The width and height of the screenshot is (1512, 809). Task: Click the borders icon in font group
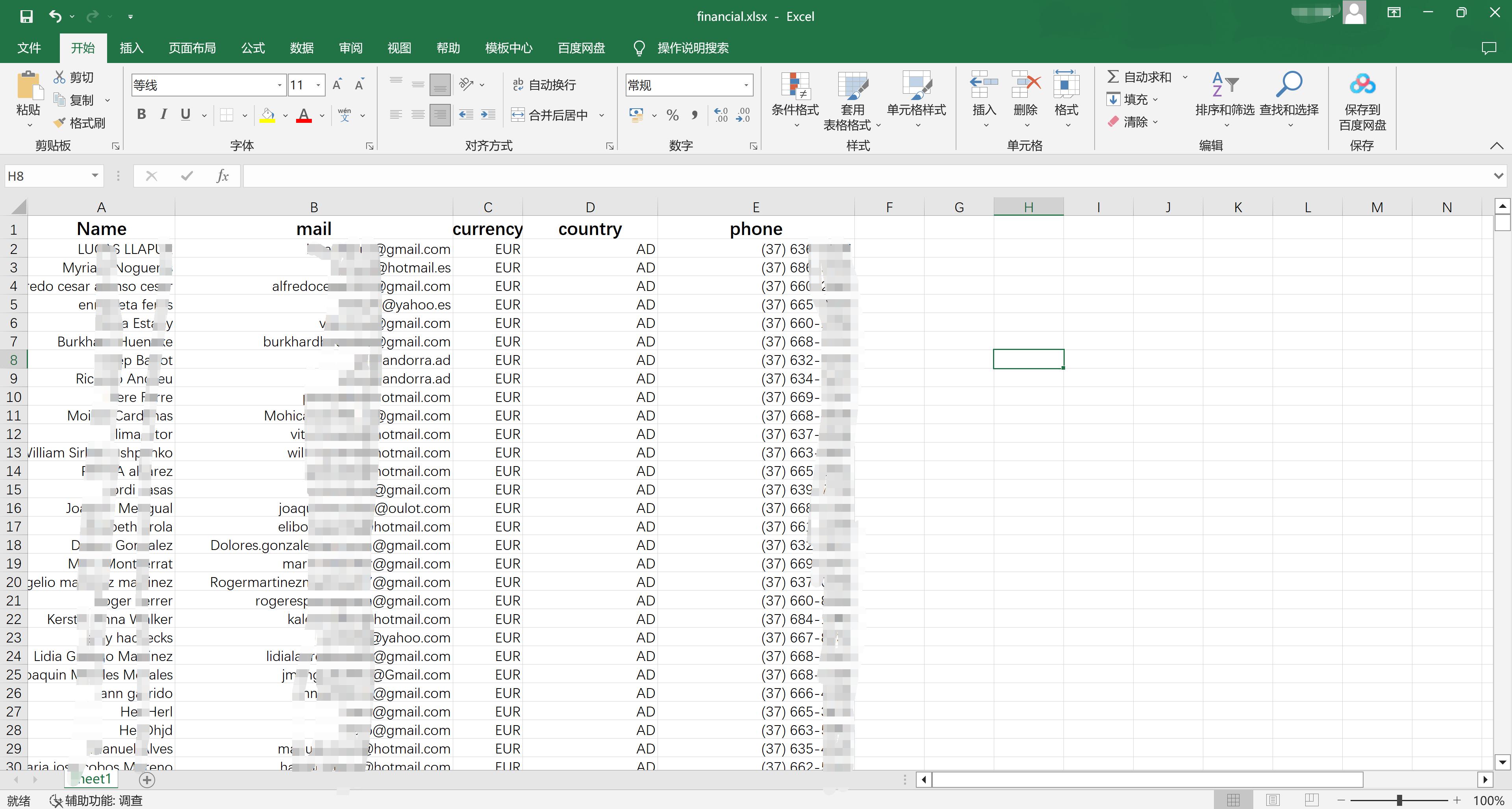click(x=226, y=115)
